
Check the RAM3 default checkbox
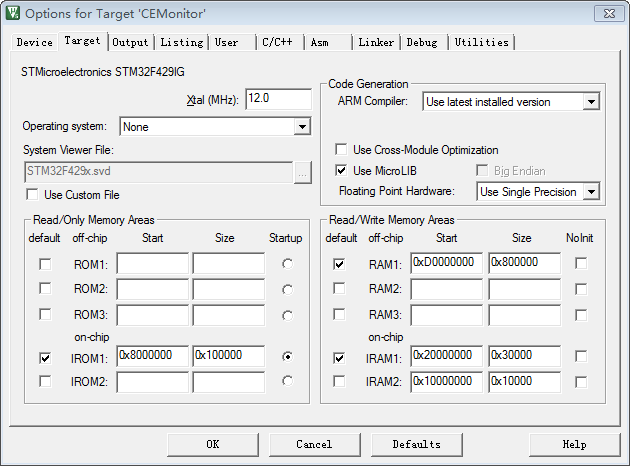coord(339,314)
